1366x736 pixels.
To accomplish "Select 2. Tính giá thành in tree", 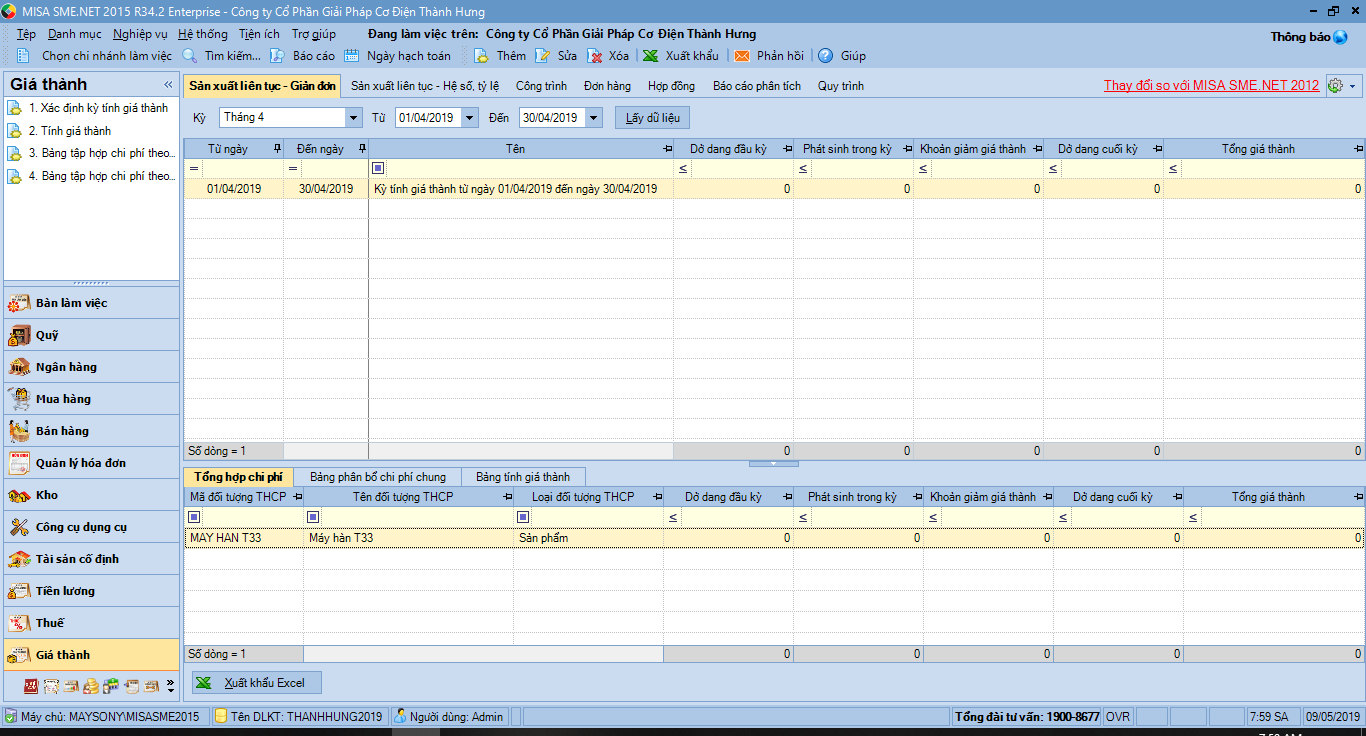I will pos(69,131).
